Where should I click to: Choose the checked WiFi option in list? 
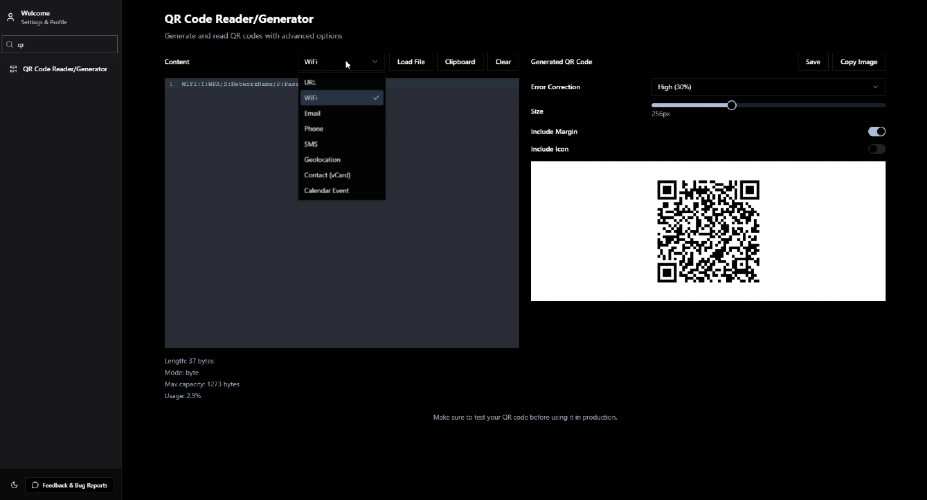click(342, 98)
